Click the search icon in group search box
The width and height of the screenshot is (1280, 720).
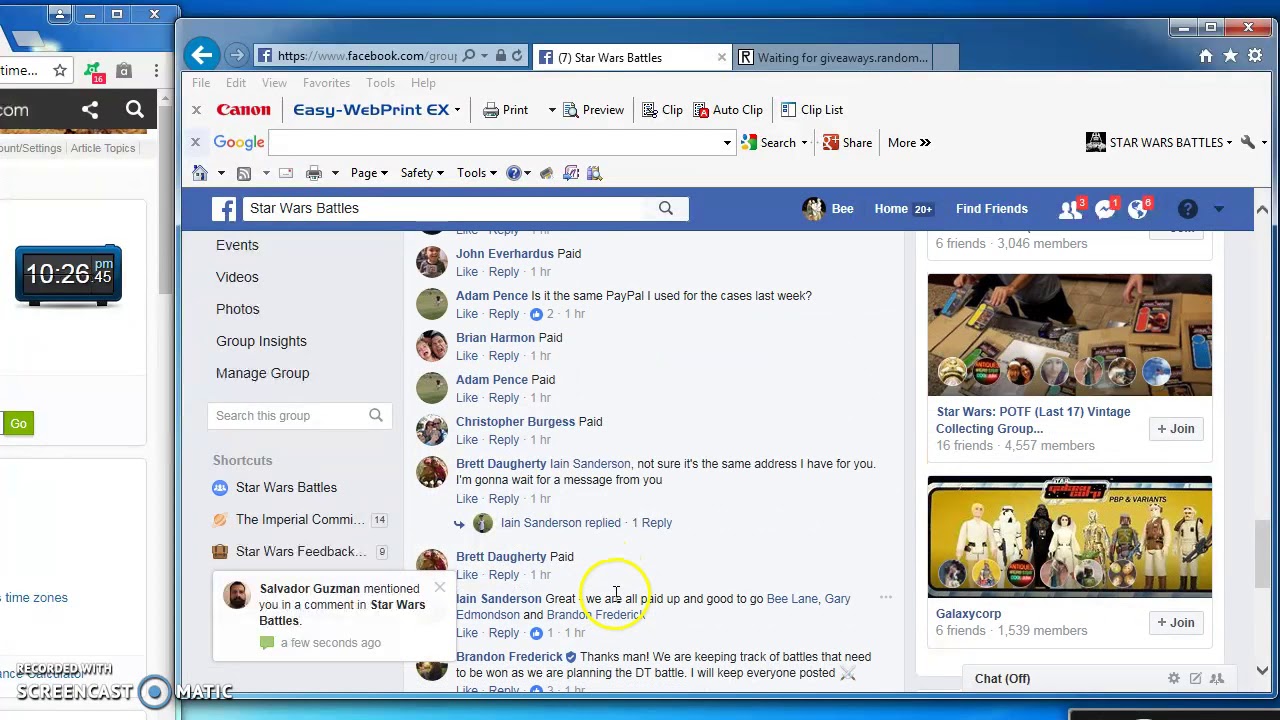pos(376,415)
